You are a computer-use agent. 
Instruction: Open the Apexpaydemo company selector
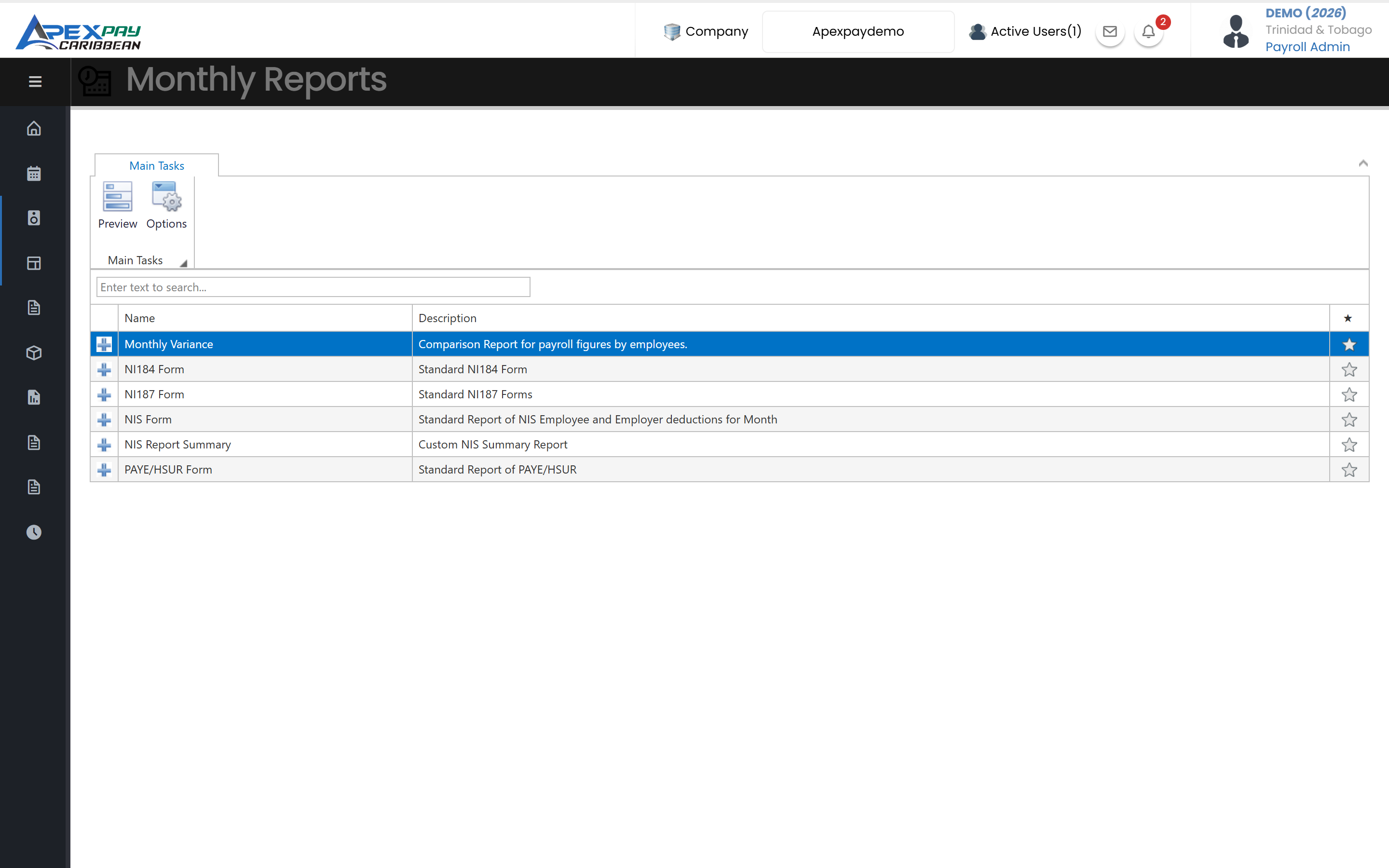[858, 31]
